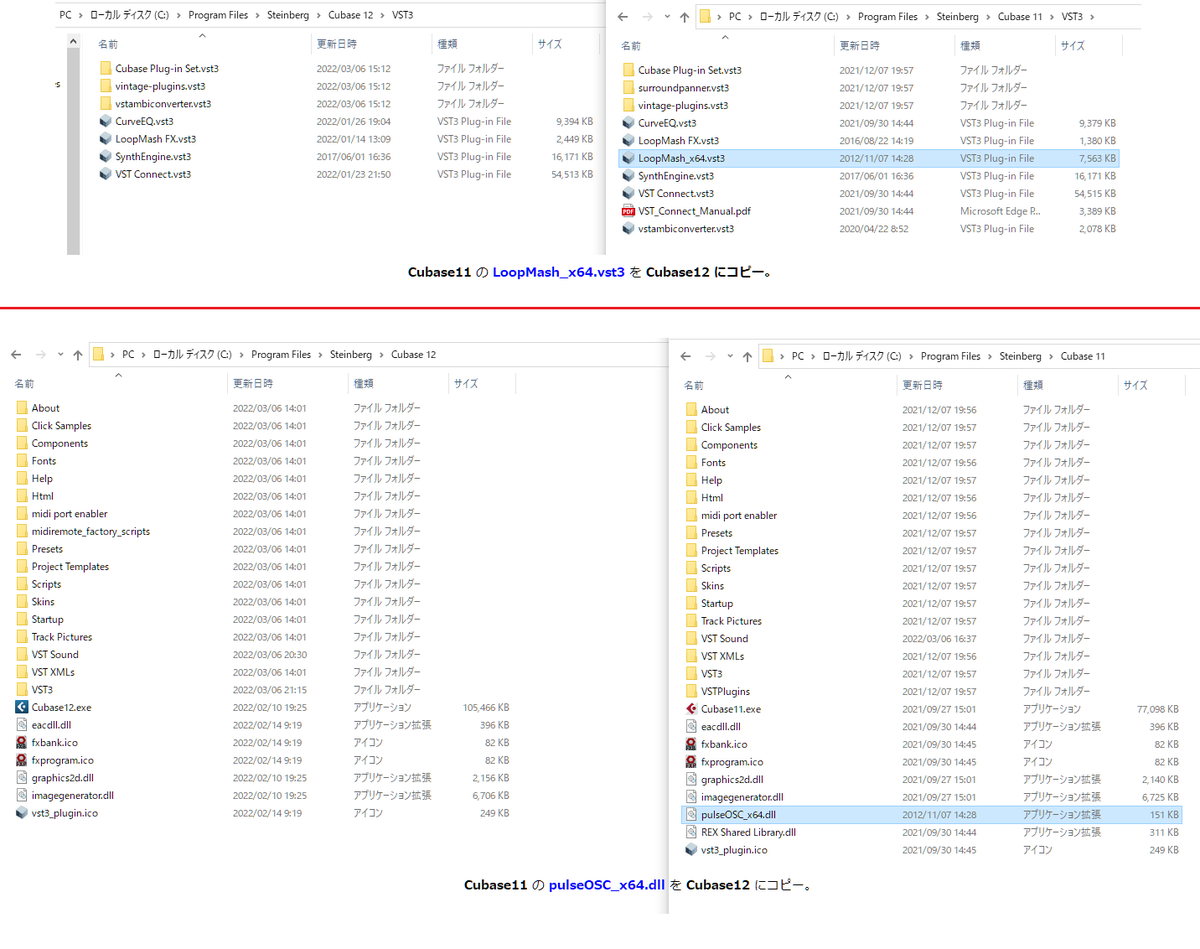Open recent locations chevron in Cubase 11 VST3 window
This screenshot has height=949, width=1200.
[x=668, y=18]
